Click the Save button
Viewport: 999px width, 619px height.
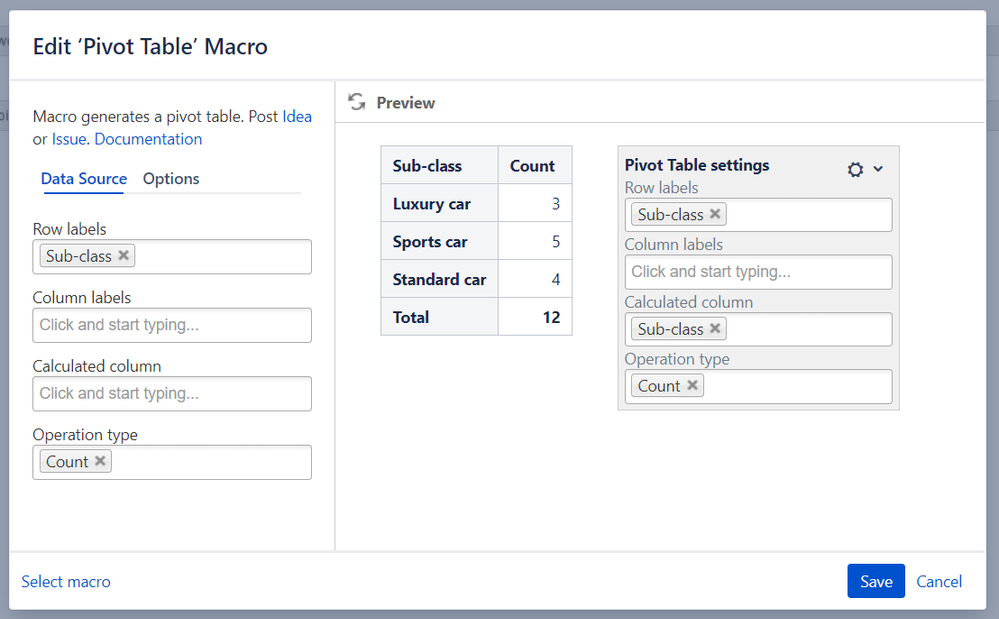pos(876,581)
